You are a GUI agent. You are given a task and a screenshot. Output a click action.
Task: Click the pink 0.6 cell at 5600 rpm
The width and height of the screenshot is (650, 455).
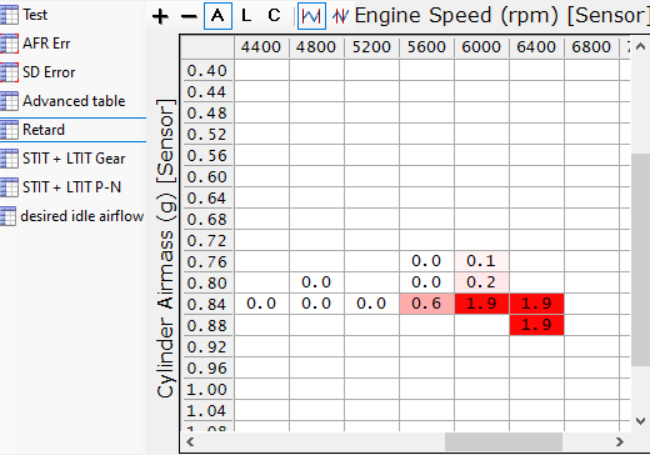427,304
